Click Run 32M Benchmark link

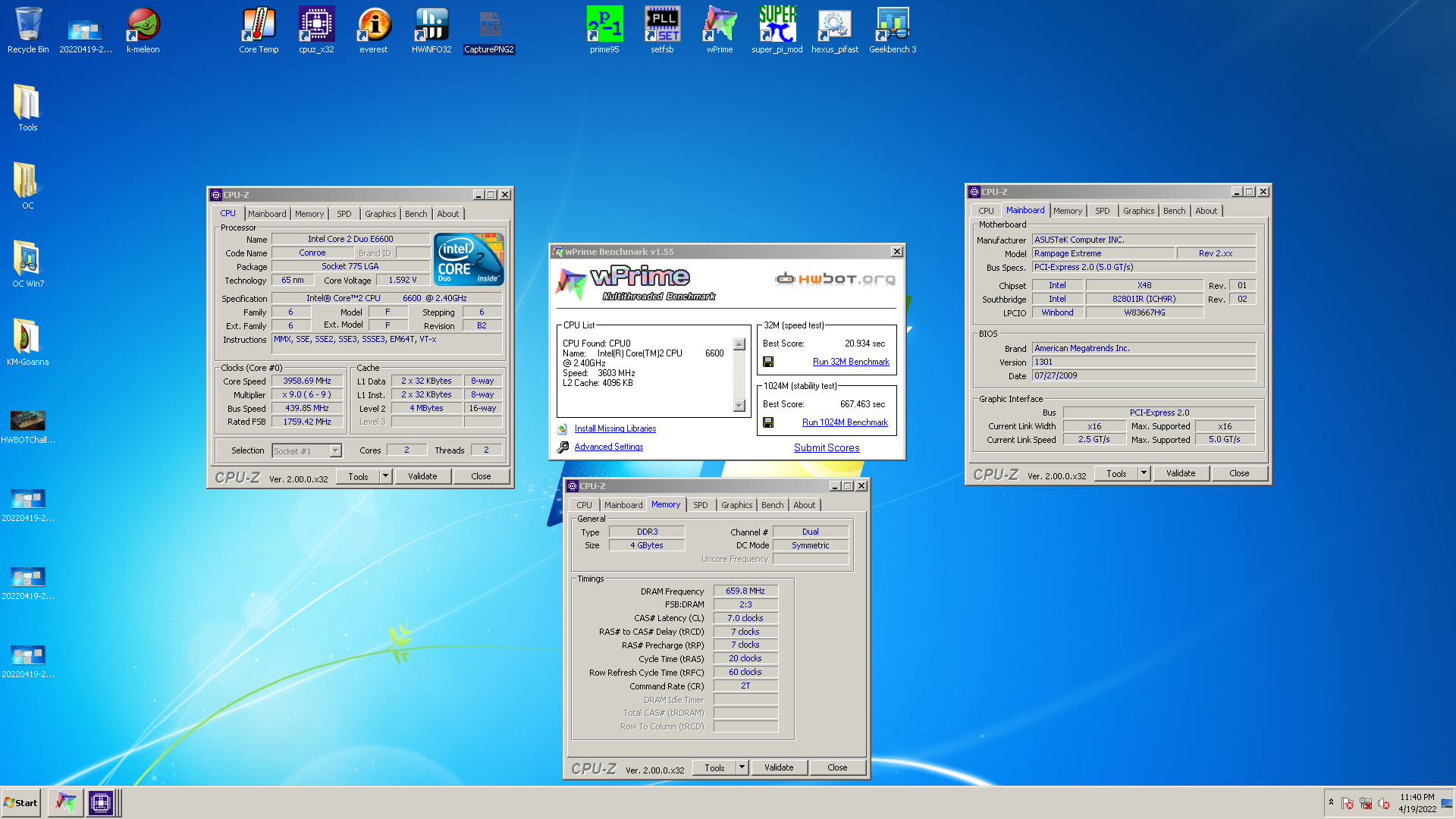(851, 362)
